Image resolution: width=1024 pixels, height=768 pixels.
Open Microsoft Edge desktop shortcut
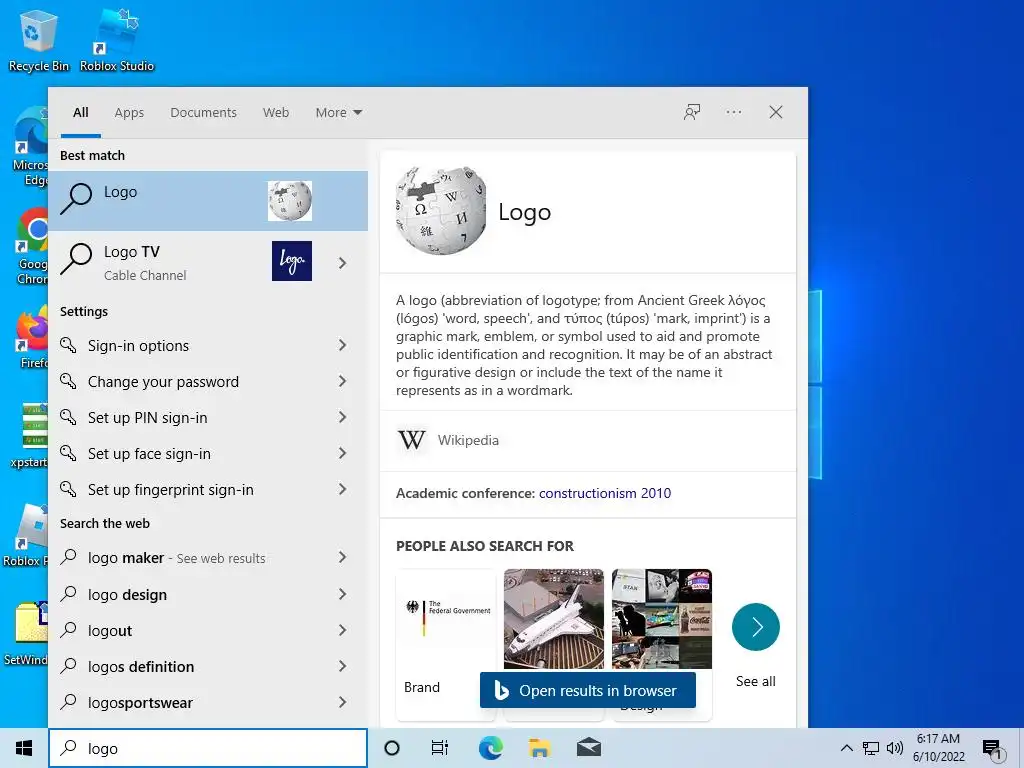(x=31, y=147)
